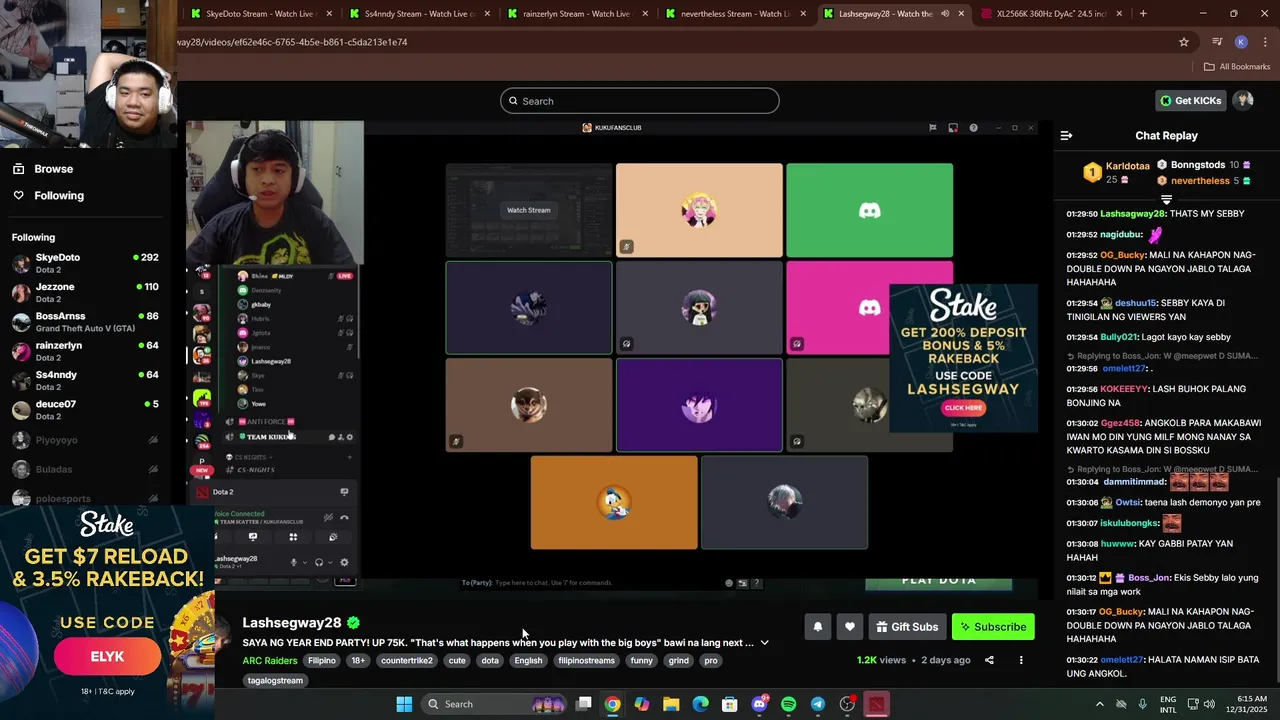Click into the Kick search field
Screen dimensions: 1280x720
[x=640, y=100]
